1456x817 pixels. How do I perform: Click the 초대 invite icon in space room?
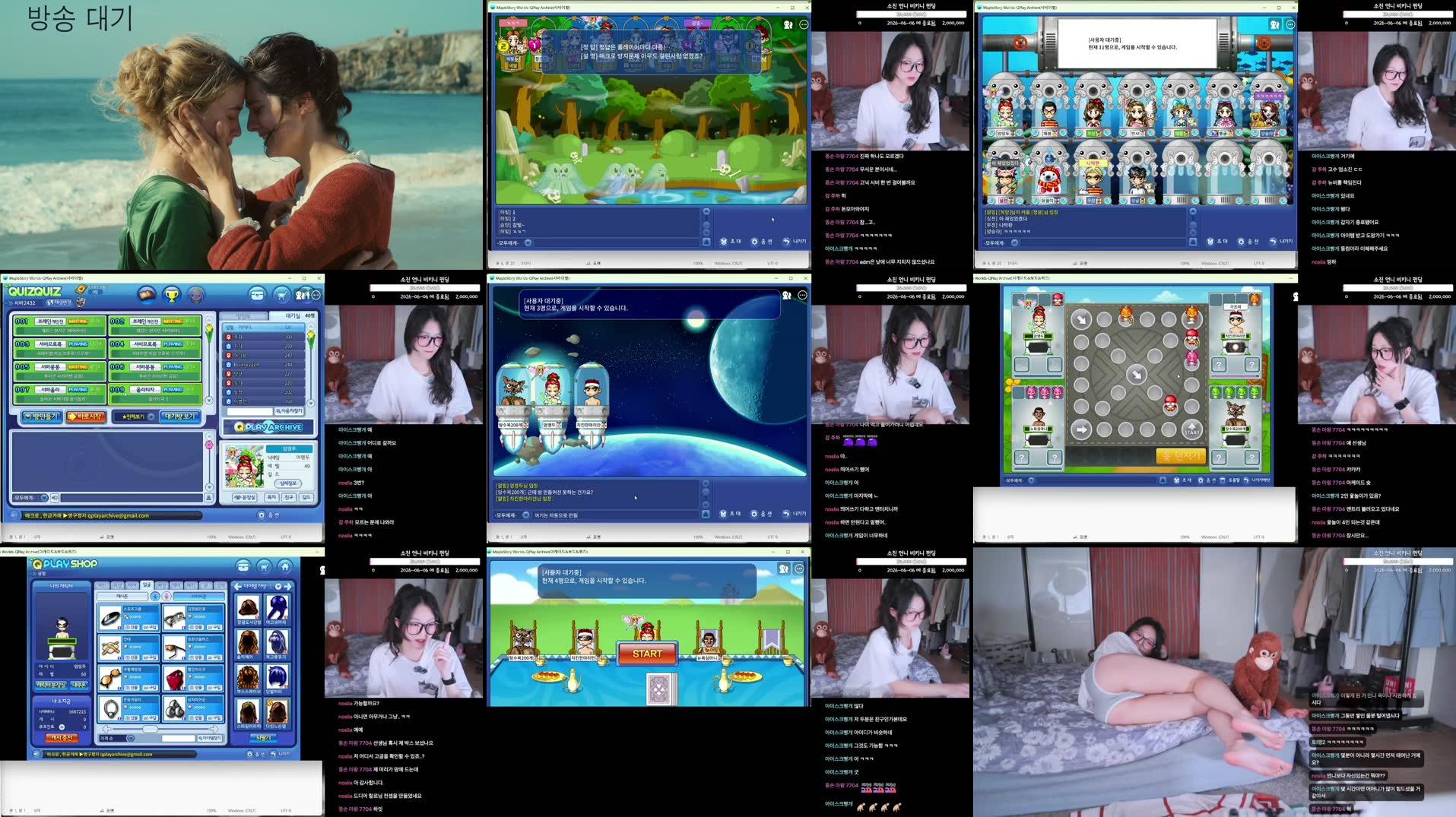731,514
